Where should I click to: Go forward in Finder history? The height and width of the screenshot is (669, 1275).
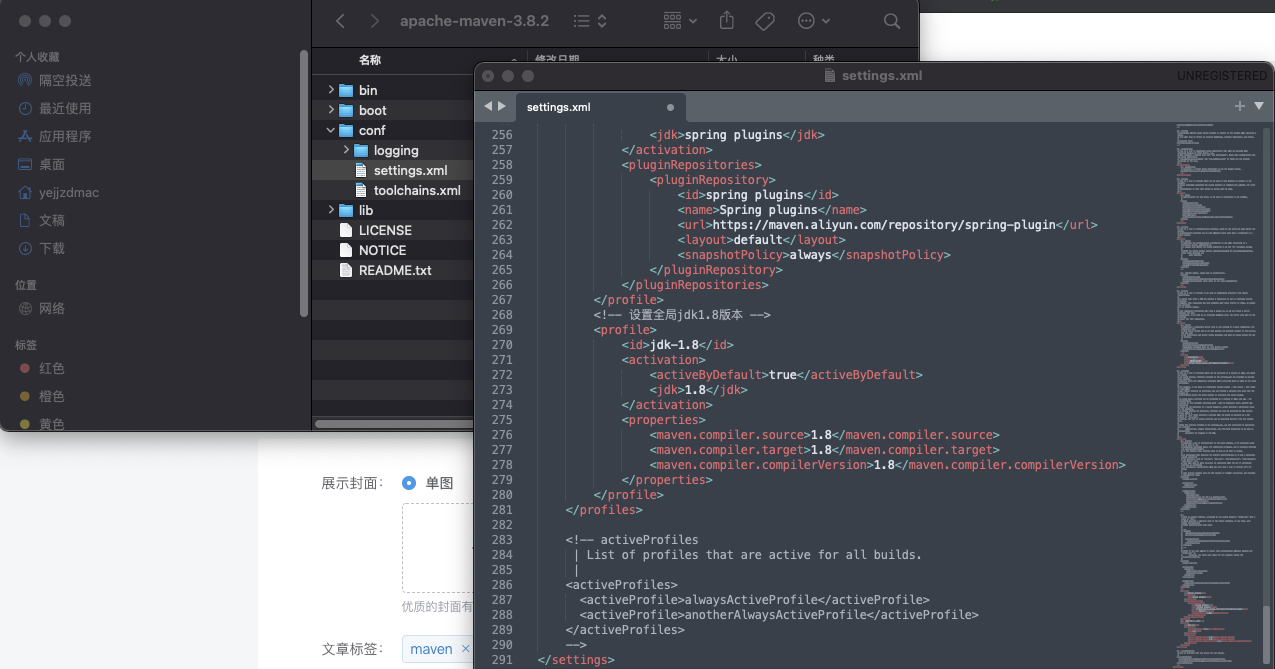pyautogui.click(x=374, y=21)
